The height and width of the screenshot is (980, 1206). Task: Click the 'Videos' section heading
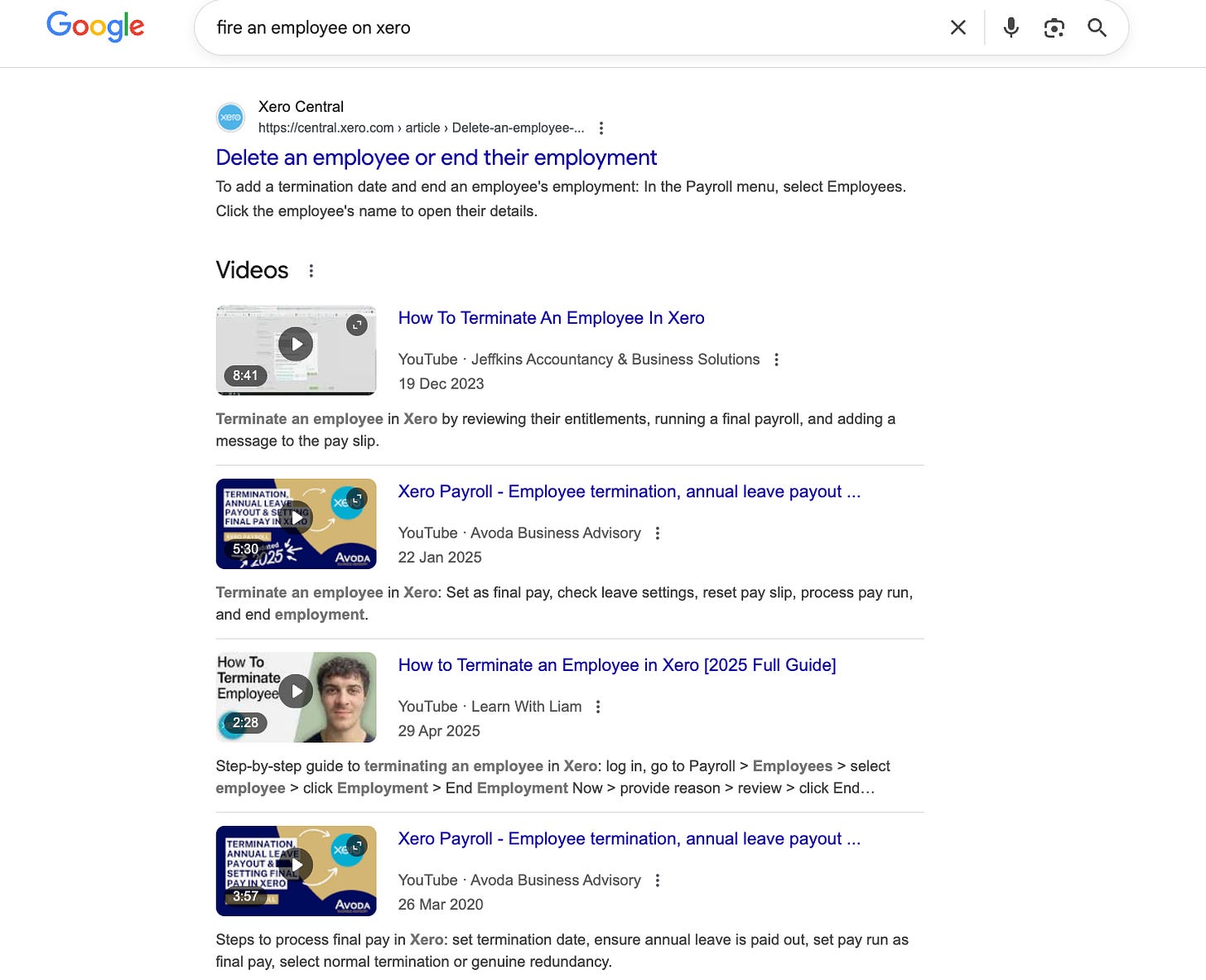(252, 270)
